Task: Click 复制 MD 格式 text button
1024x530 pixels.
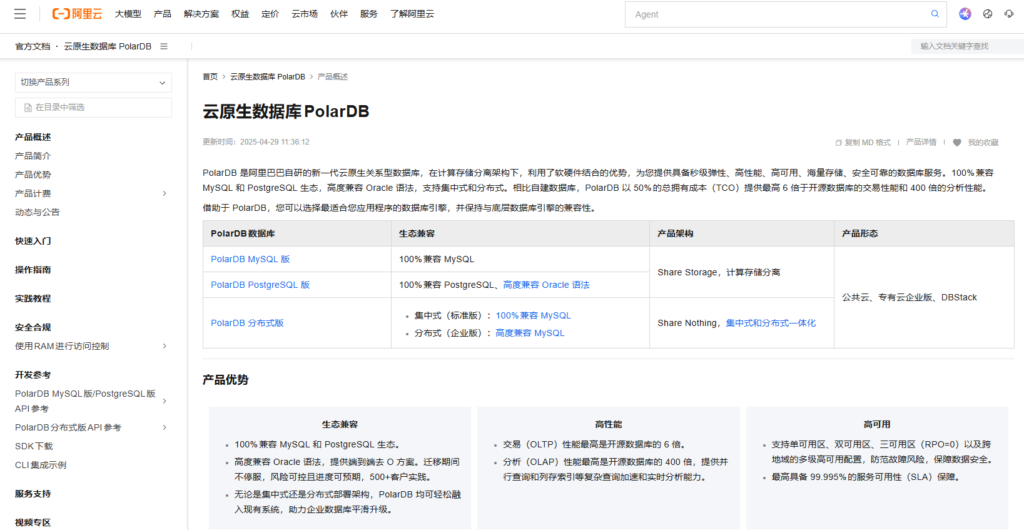Action: 867,142
